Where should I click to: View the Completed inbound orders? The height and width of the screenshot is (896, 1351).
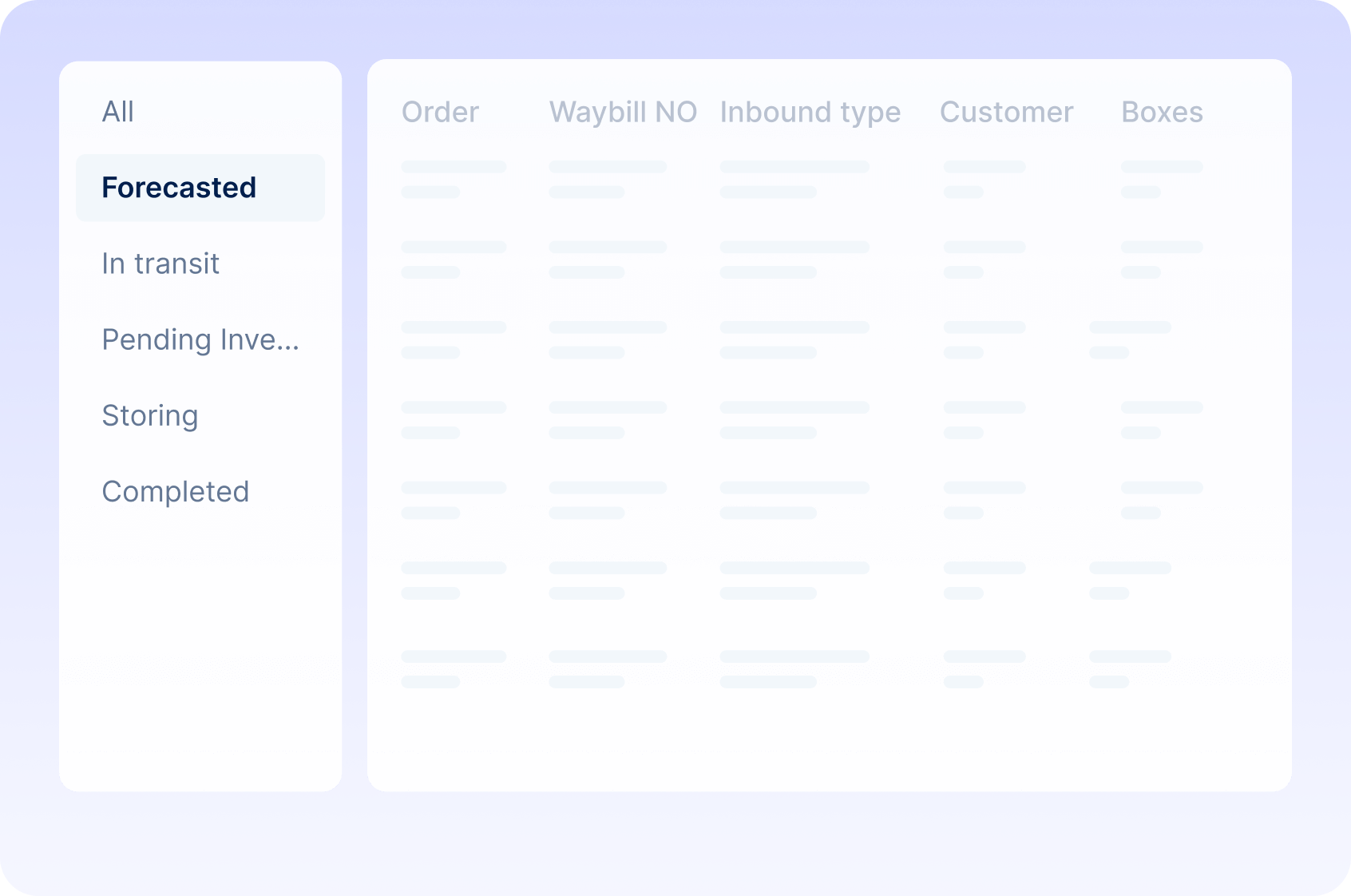176,491
